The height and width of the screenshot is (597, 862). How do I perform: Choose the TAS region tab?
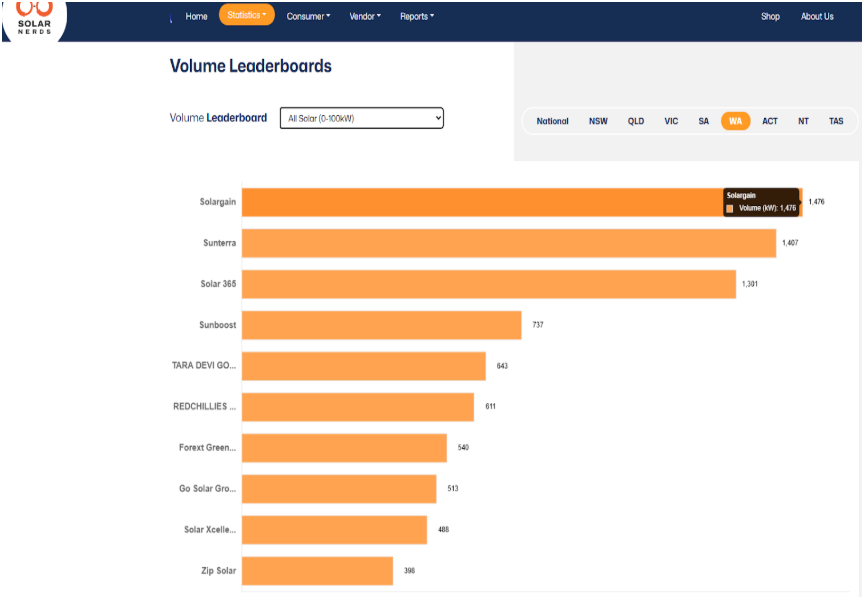[x=836, y=121]
